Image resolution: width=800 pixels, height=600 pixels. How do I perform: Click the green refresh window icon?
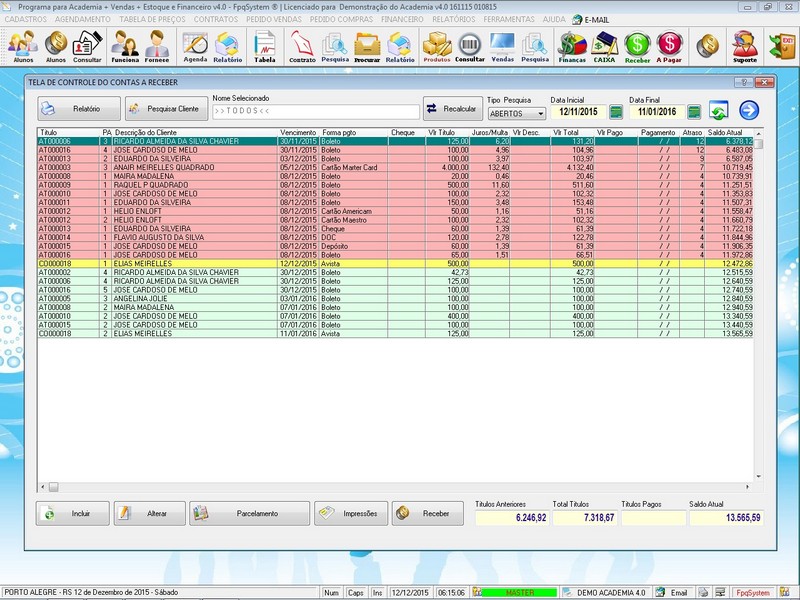point(718,111)
